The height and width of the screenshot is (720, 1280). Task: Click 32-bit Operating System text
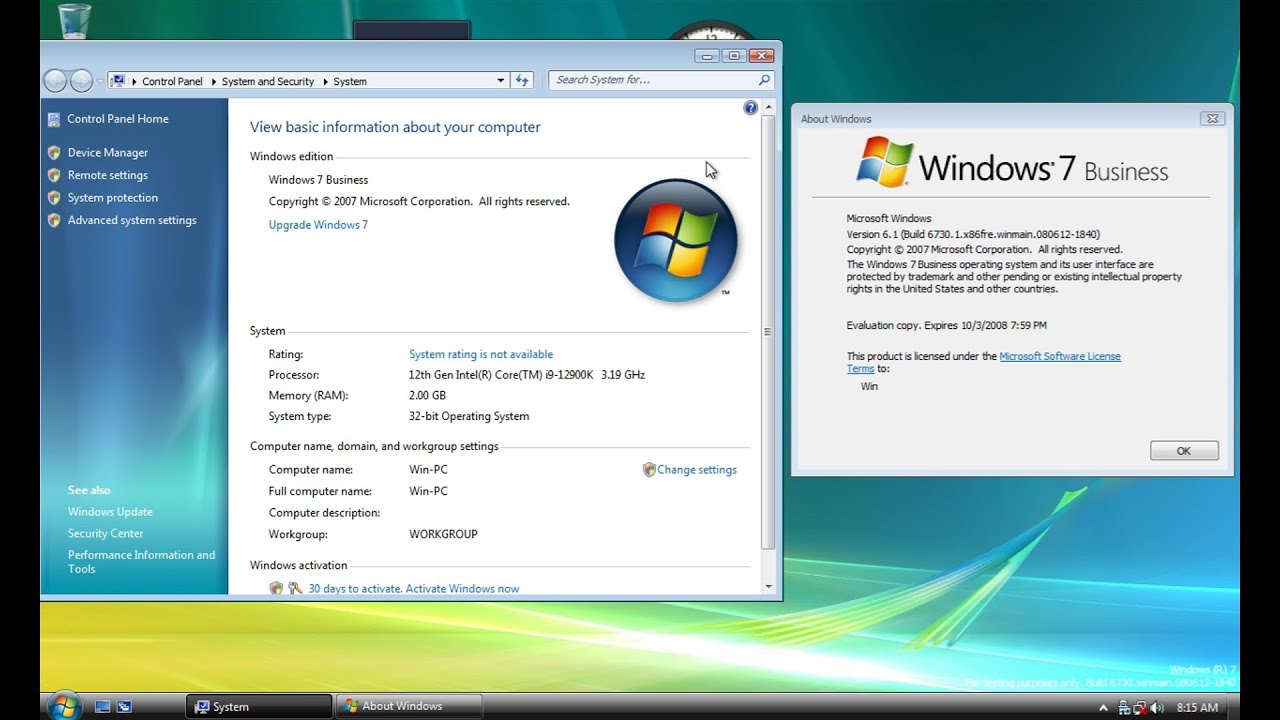[469, 417]
